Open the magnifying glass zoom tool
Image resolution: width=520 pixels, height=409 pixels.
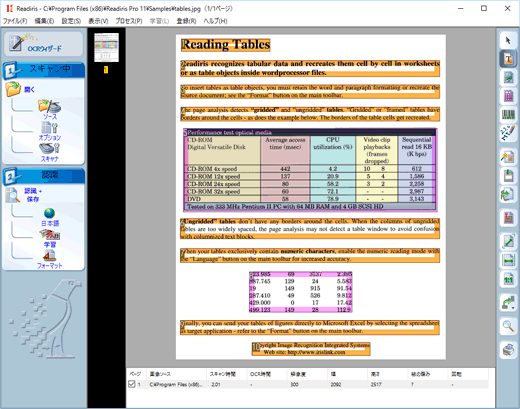pos(508,325)
